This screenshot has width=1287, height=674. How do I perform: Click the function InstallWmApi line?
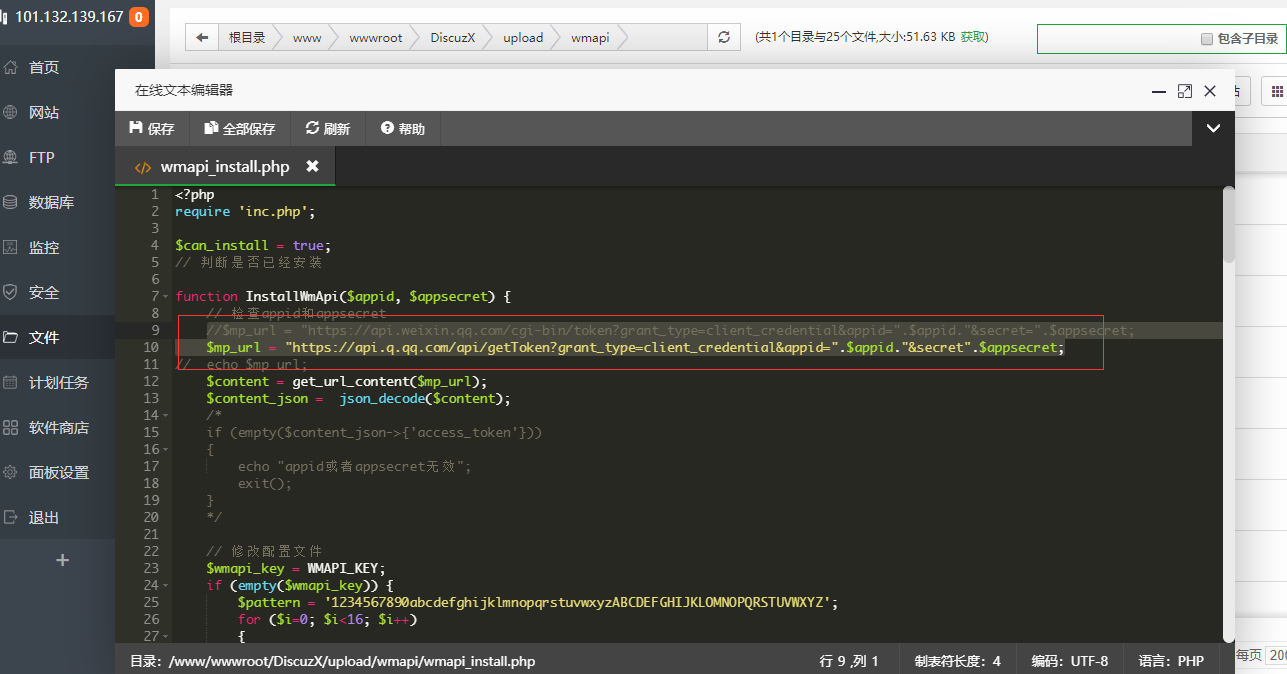pos(343,296)
